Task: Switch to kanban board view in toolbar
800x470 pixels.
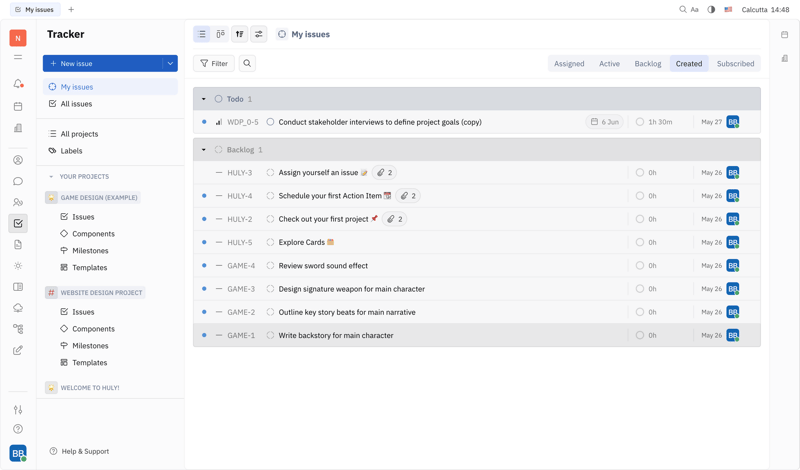Action: coord(220,34)
